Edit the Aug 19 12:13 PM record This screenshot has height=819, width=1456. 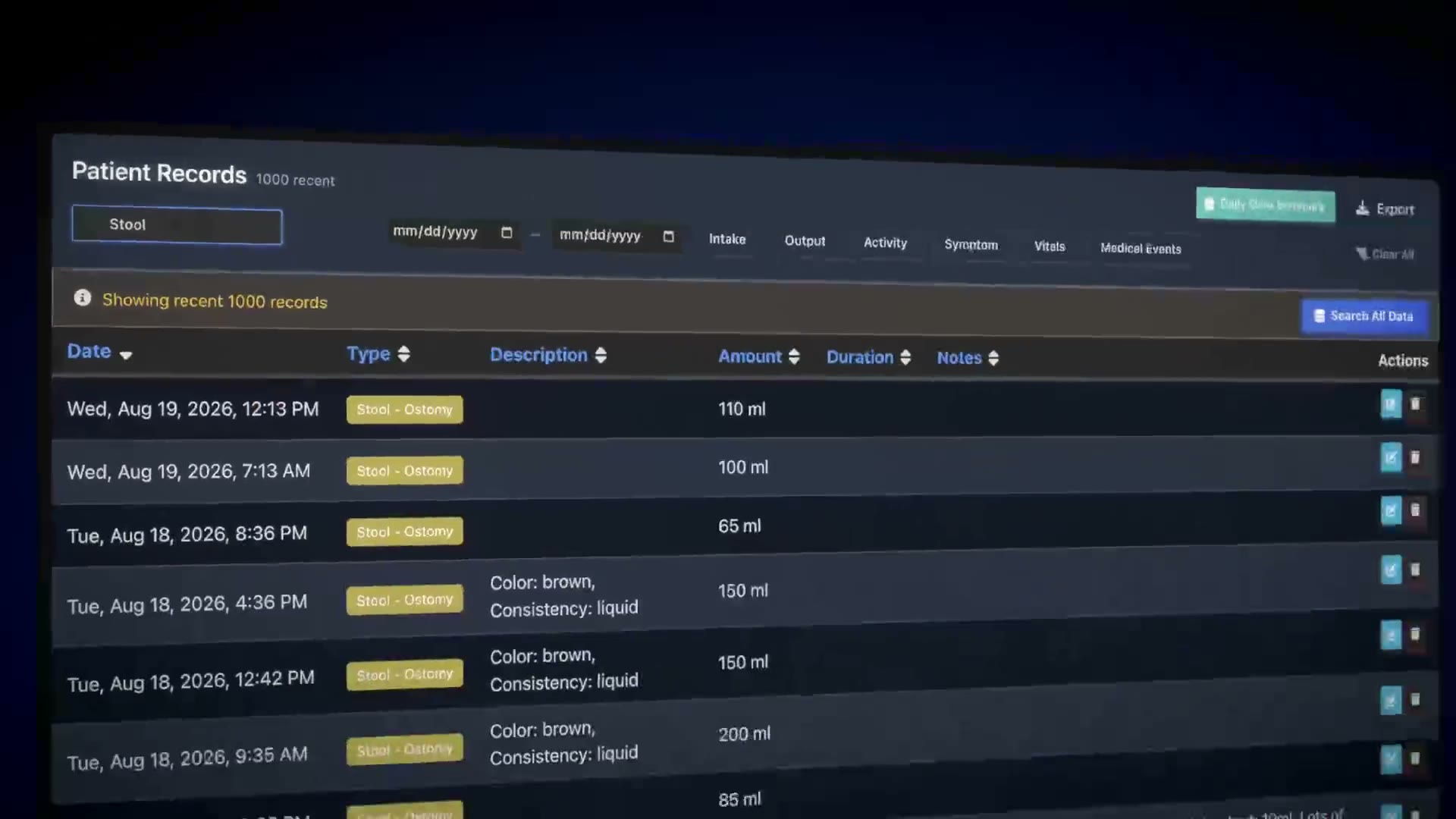[1391, 404]
